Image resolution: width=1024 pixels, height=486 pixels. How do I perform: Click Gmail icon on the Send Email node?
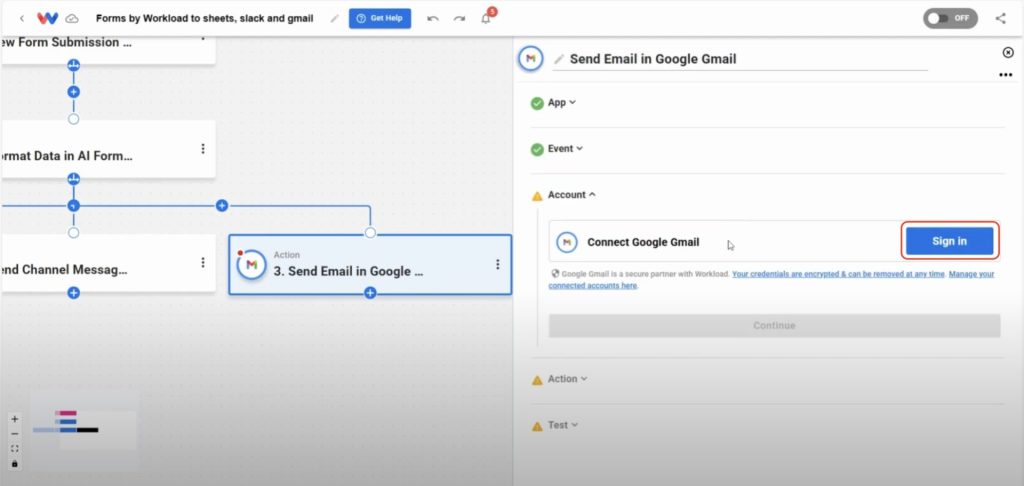coord(251,265)
